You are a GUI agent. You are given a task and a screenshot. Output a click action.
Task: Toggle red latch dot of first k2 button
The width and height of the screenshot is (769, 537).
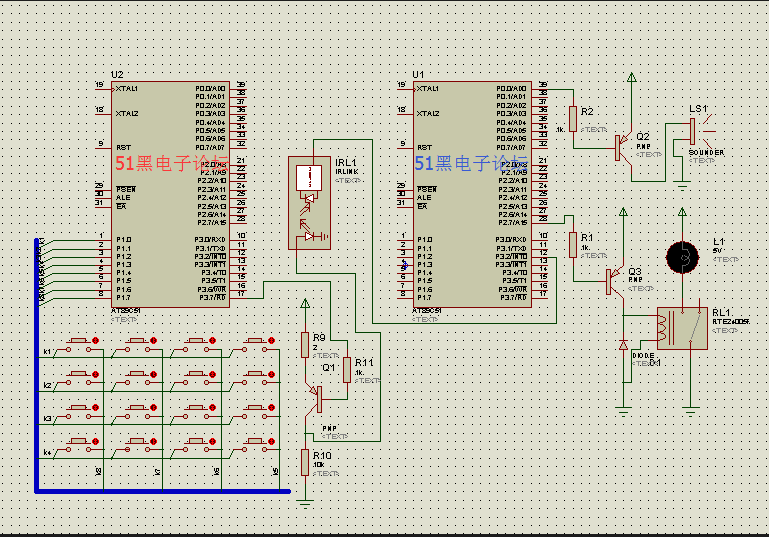pyautogui.click(x=96, y=374)
